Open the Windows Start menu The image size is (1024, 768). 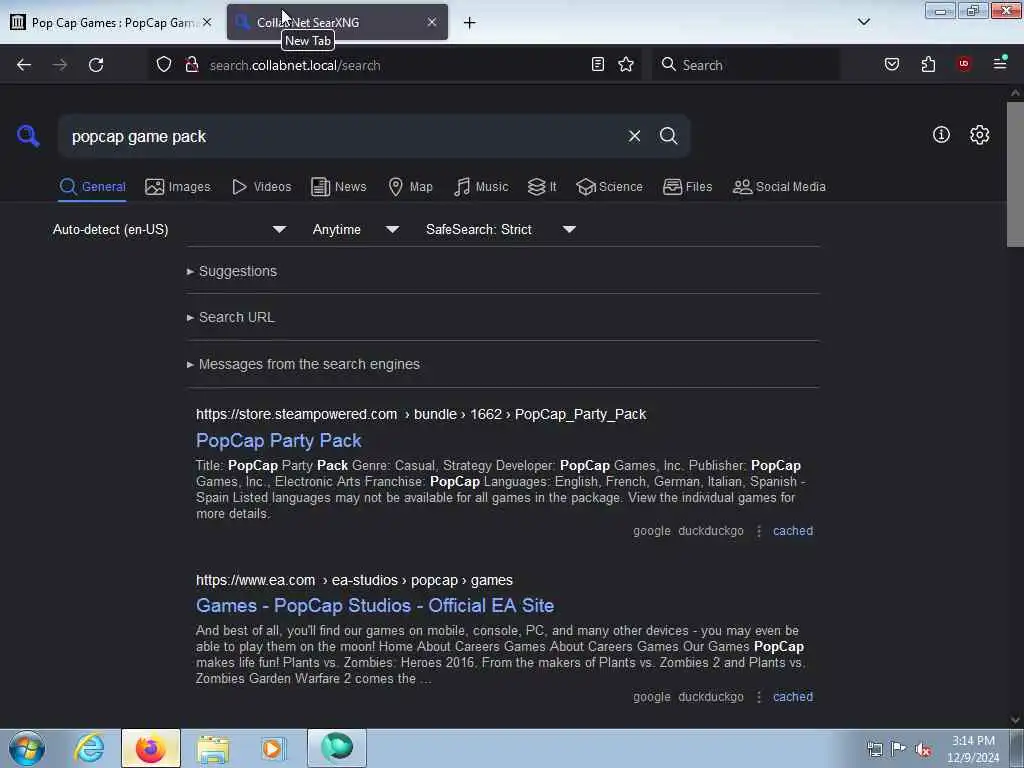[27, 748]
